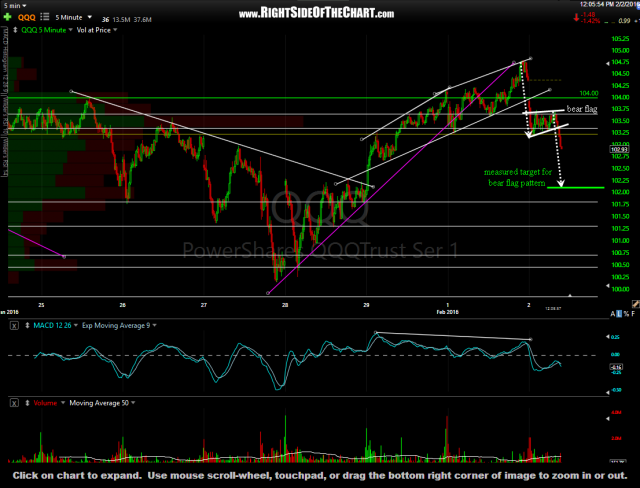This screenshot has width=640, height=488.
Task: Open the Exp Moving Average 9 menu
Action: tap(120, 325)
